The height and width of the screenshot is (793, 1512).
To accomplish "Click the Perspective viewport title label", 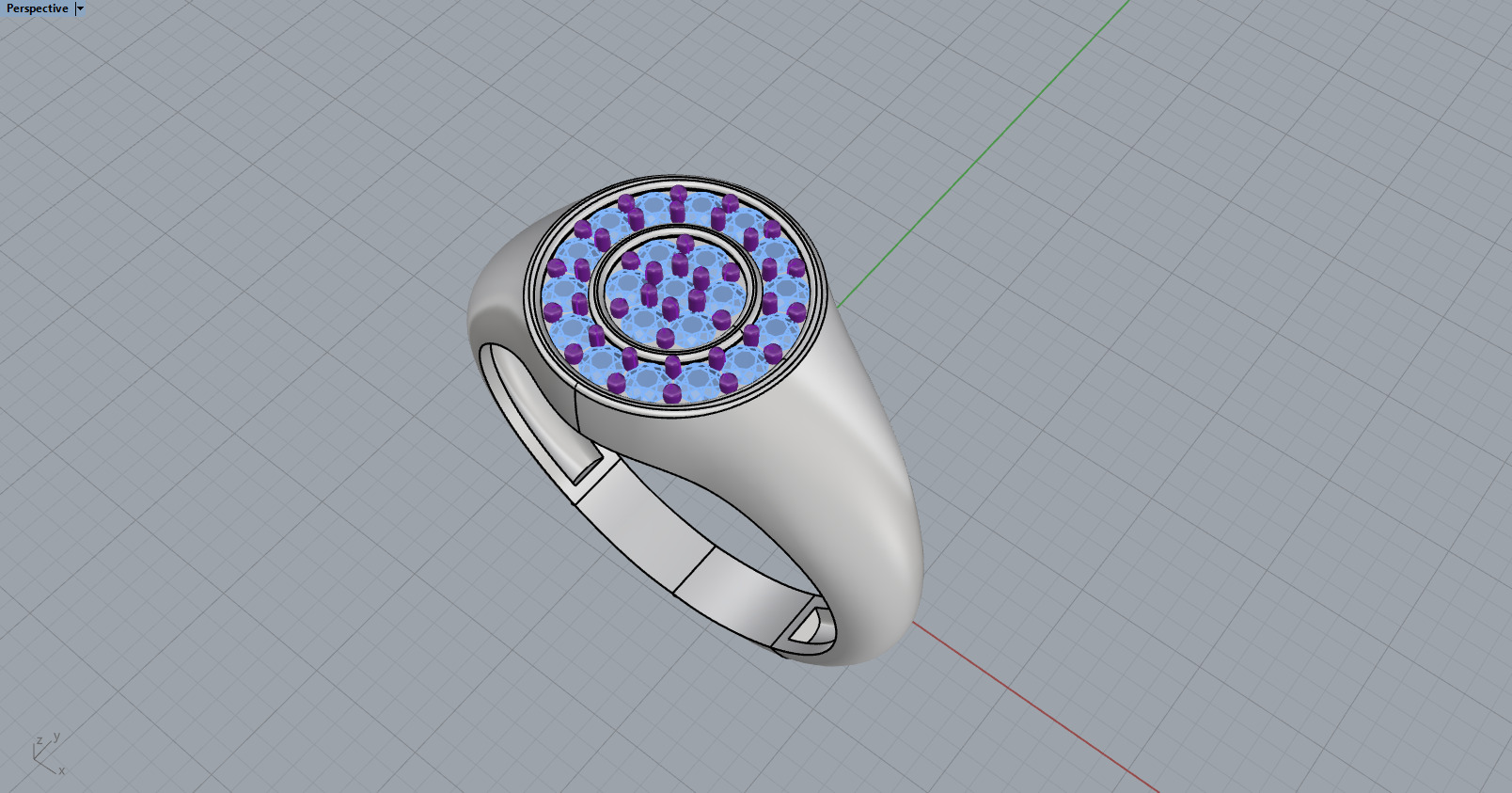I will point(37,8).
